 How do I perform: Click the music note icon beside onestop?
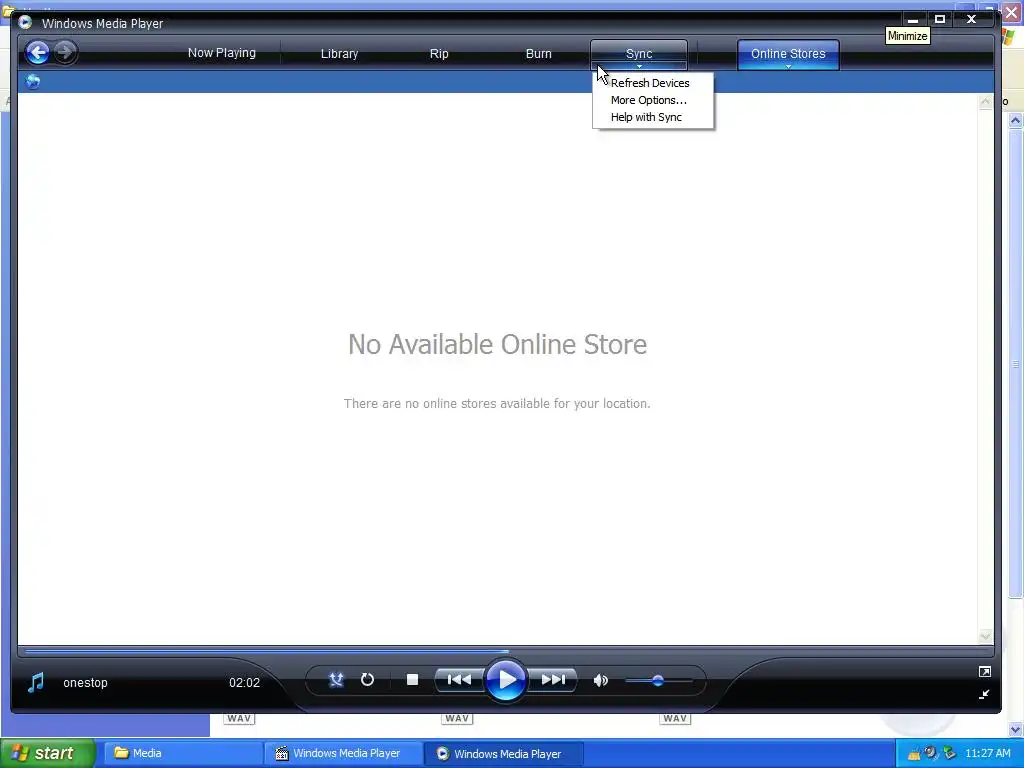tap(36, 682)
